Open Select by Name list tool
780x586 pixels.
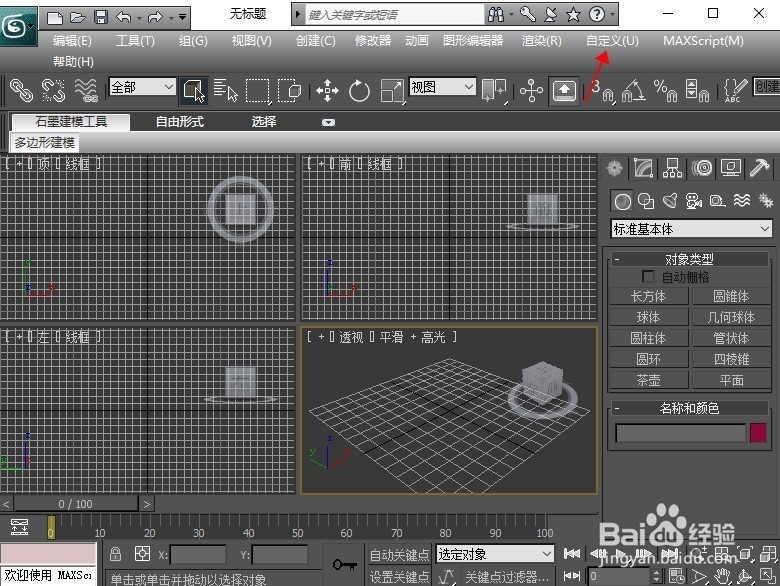225,91
